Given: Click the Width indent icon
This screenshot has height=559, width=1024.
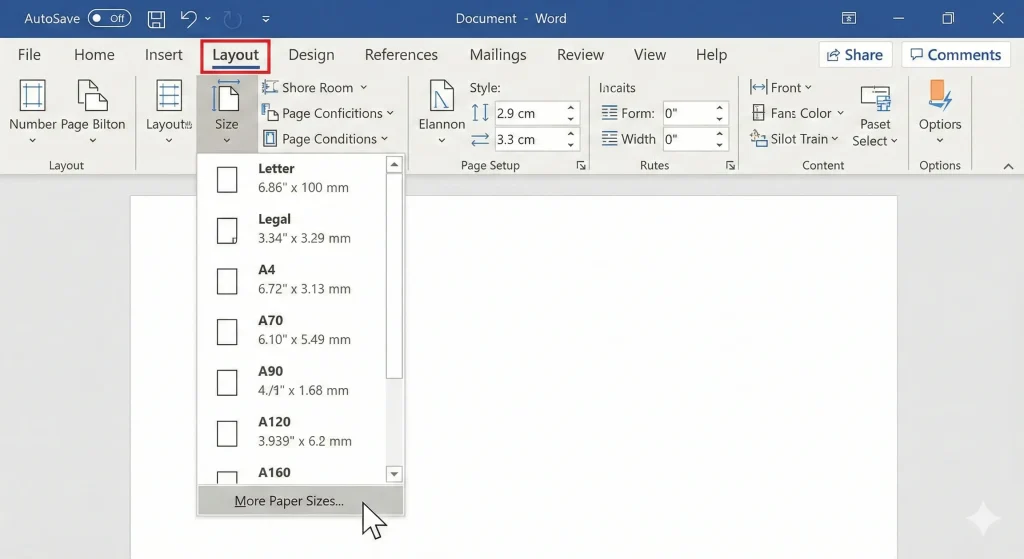Looking at the screenshot, I should click(x=609, y=138).
